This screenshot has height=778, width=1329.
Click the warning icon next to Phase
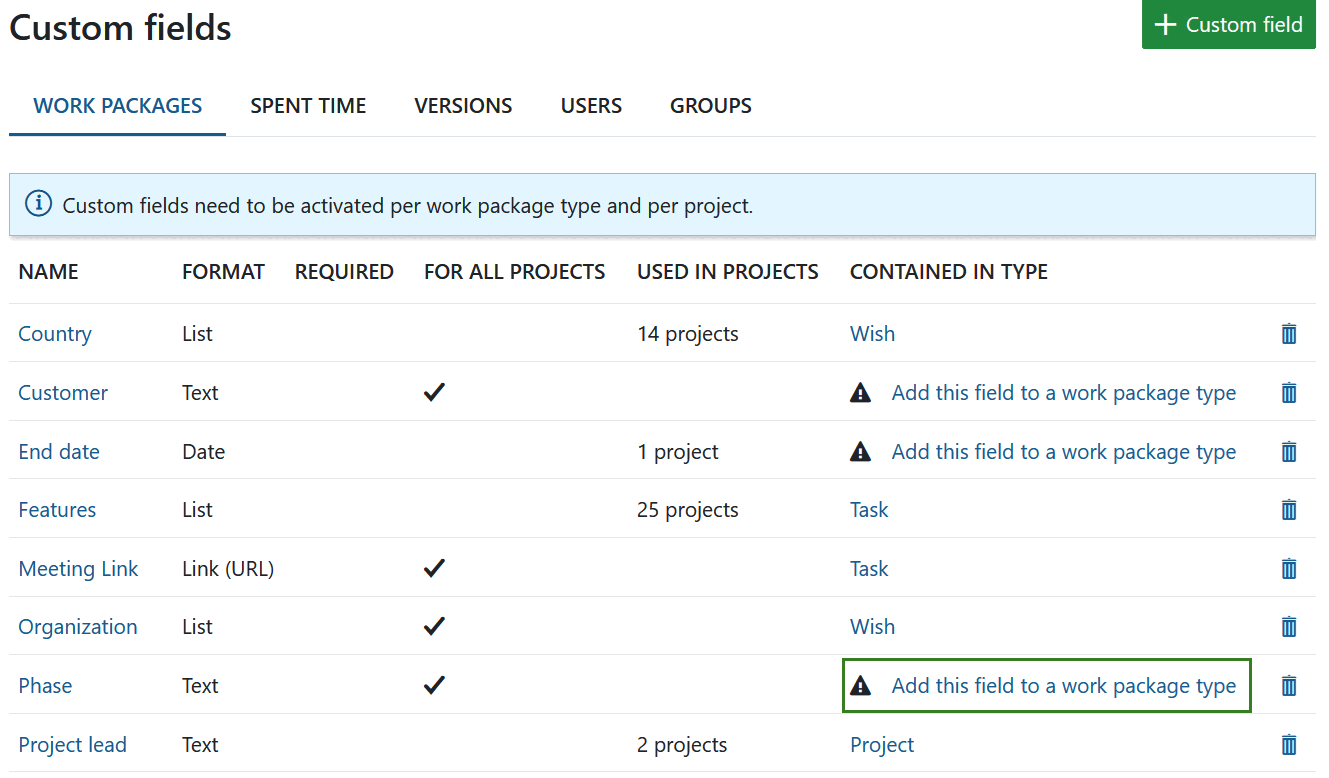[860, 686]
